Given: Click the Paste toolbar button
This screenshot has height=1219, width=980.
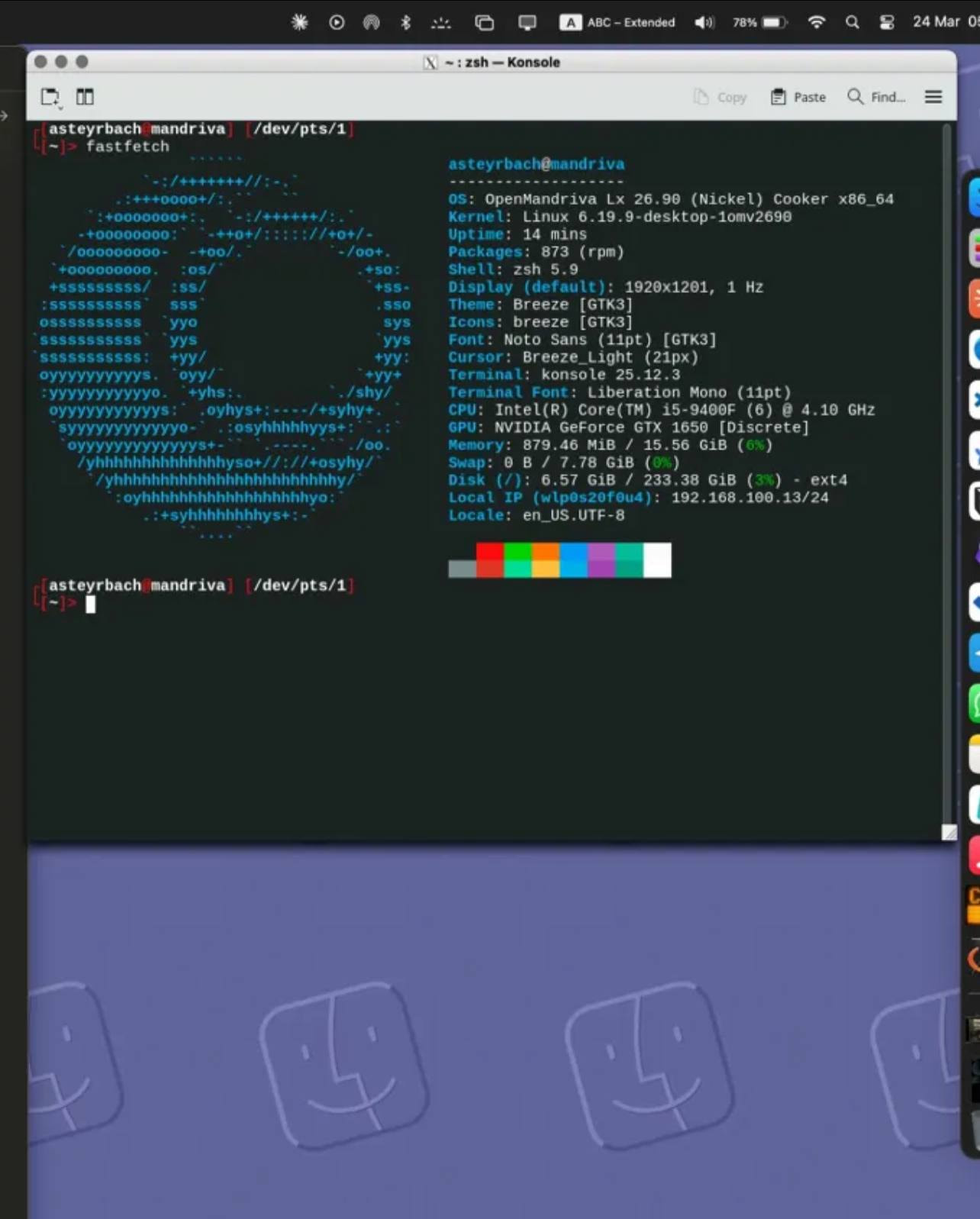Looking at the screenshot, I should coord(798,97).
